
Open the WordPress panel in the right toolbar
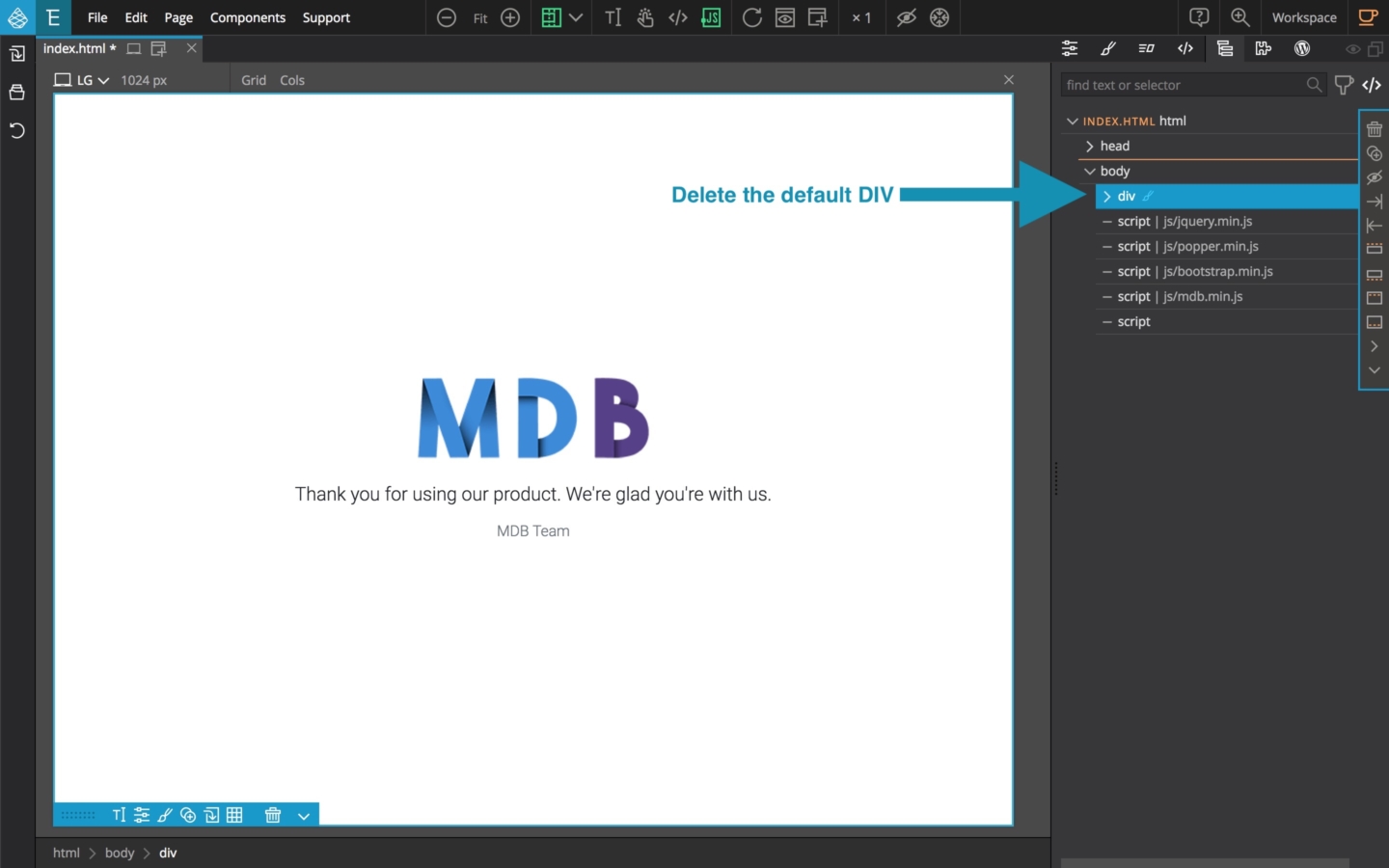[1302, 48]
